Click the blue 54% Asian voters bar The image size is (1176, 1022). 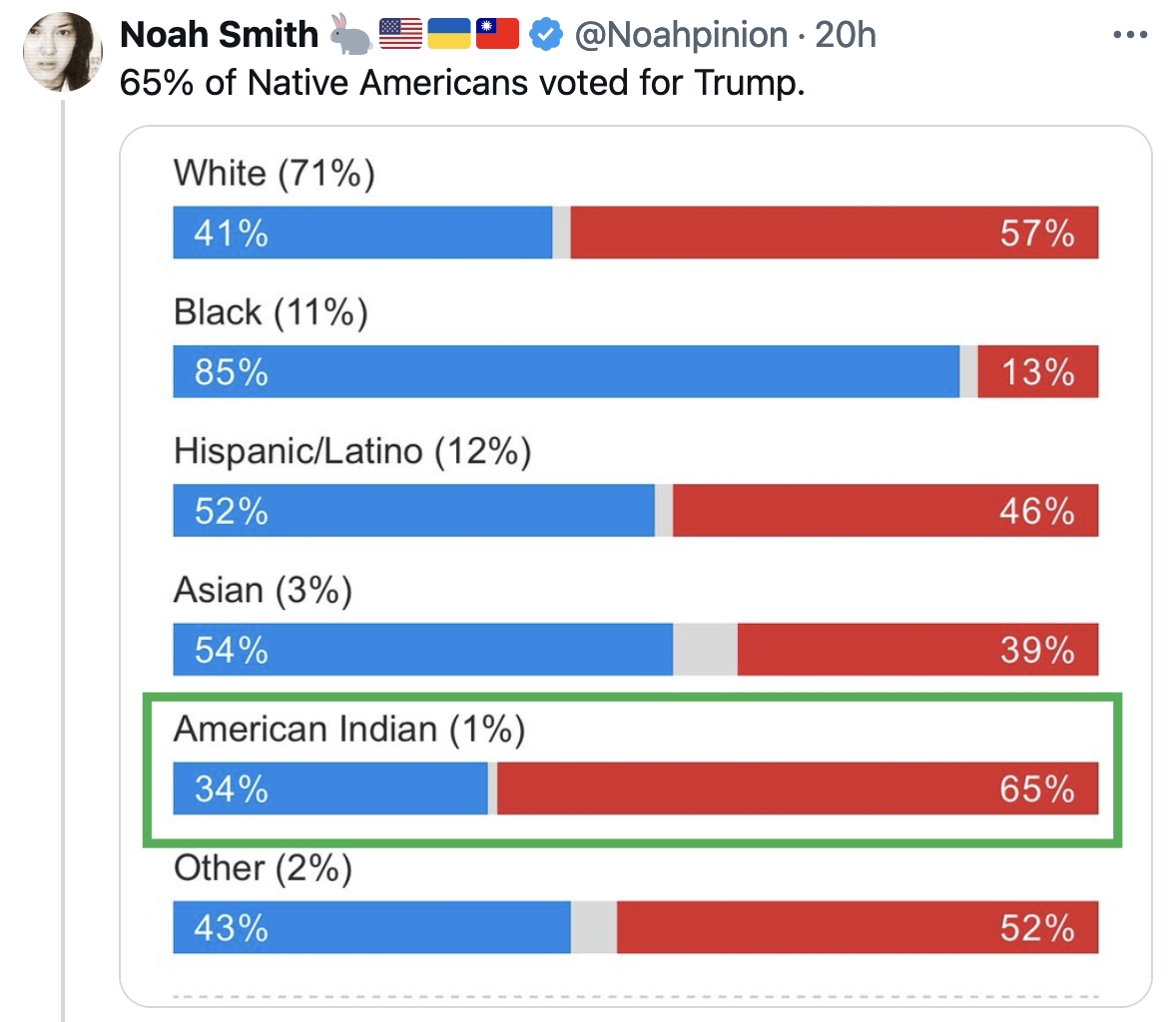(x=423, y=650)
